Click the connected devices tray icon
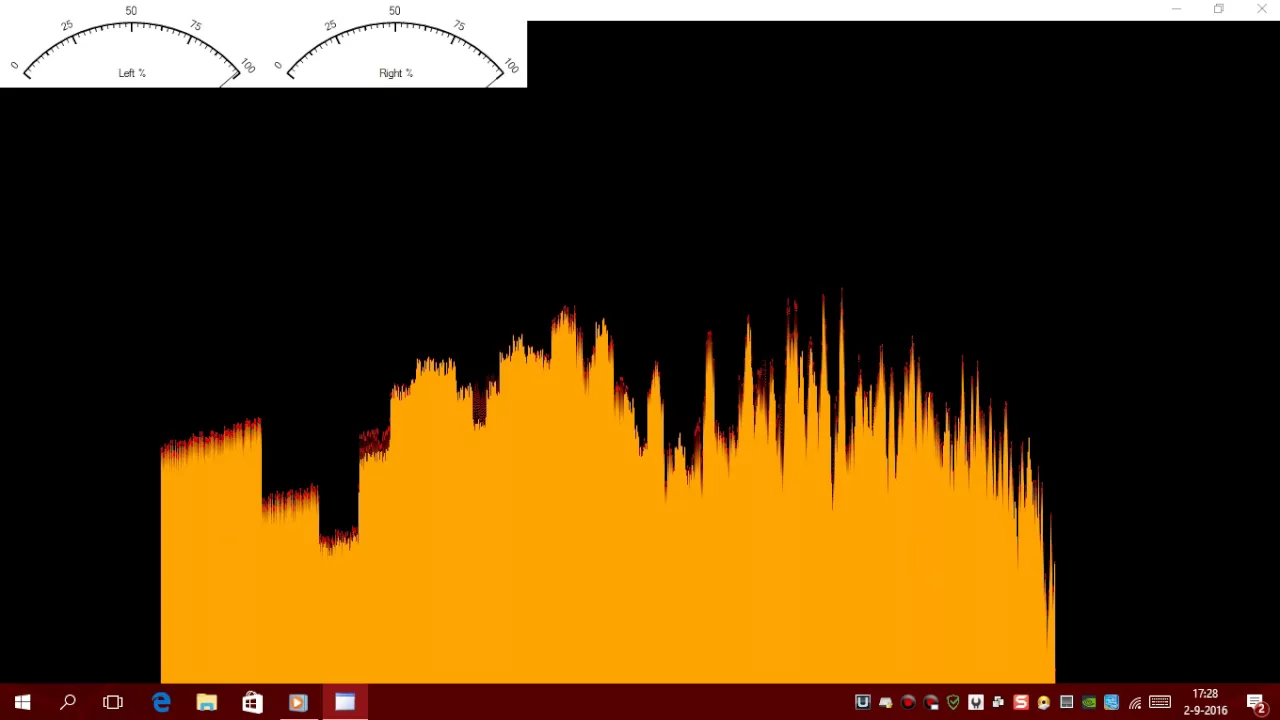The image size is (1280, 720). coord(998,703)
